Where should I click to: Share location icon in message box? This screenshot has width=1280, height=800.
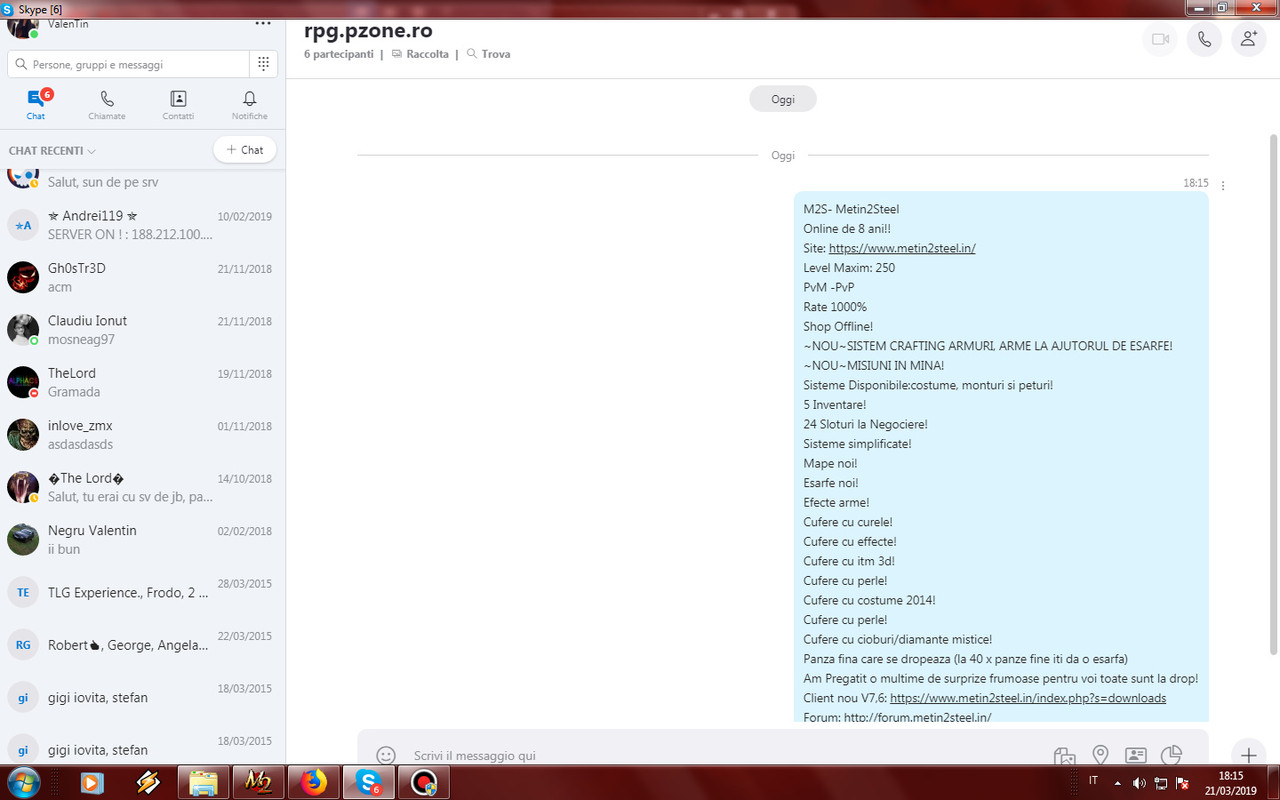tap(1100, 755)
